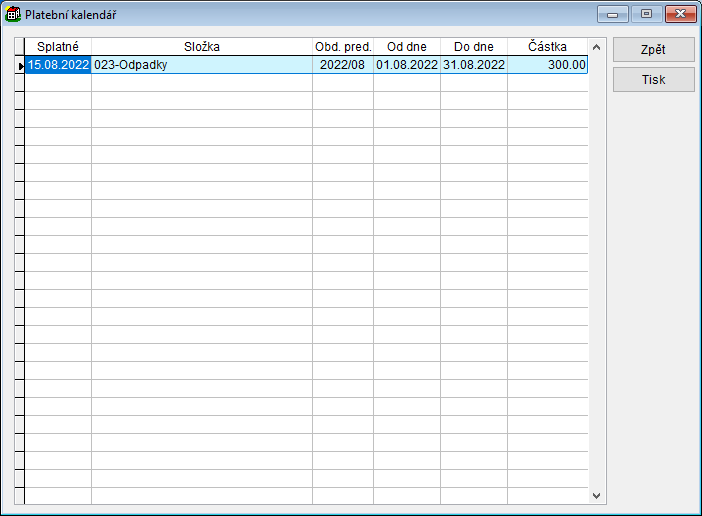Click the Zpět button
Viewport: 702px width, 516px height.
(653, 50)
